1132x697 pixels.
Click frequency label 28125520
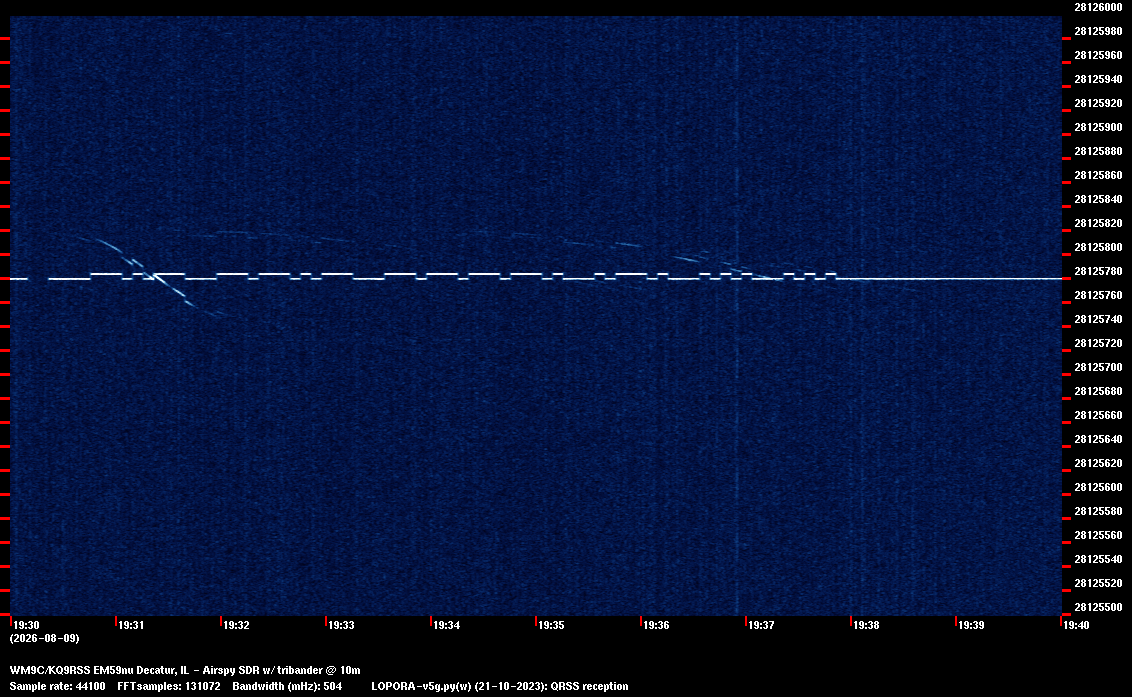point(1098,583)
